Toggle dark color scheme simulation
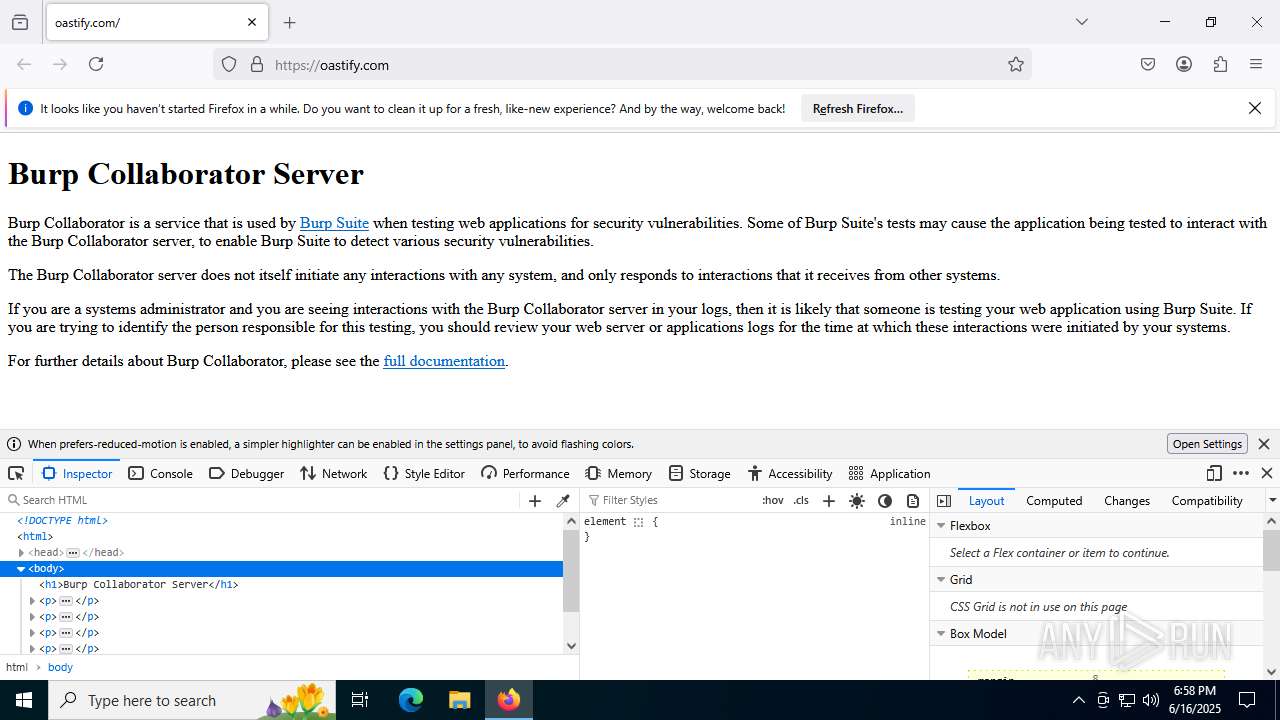 885,501
